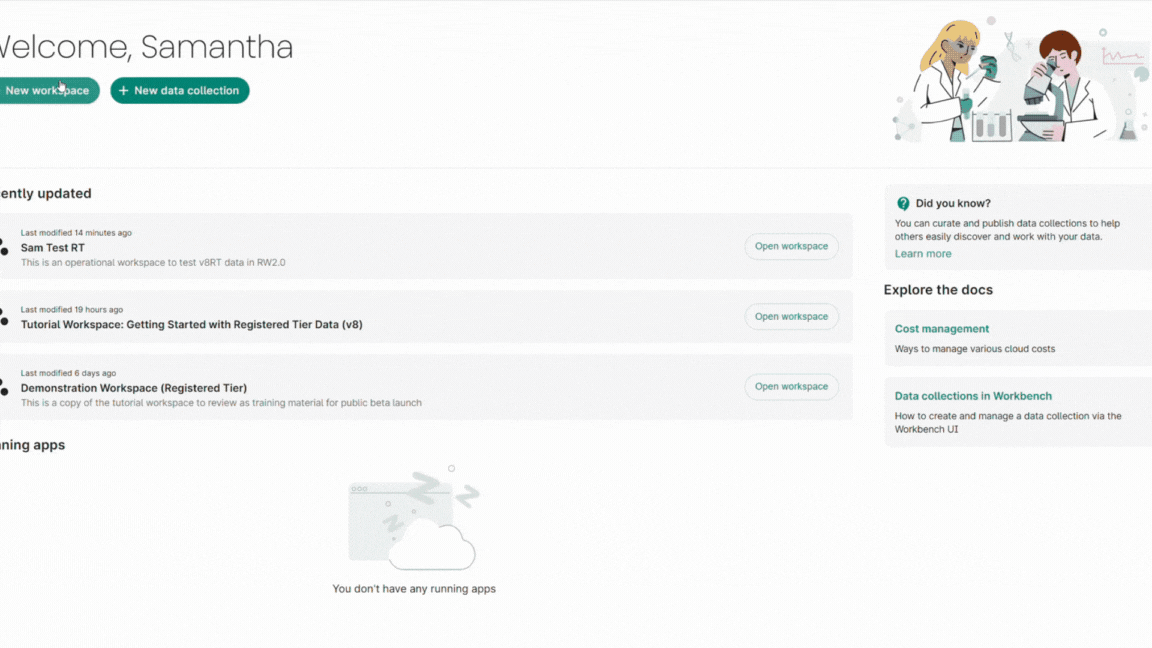Image resolution: width=1152 pixels, height=648 pixels.
Task: Click the Did you know question mark icon
Action: click(x=903, y=204)
